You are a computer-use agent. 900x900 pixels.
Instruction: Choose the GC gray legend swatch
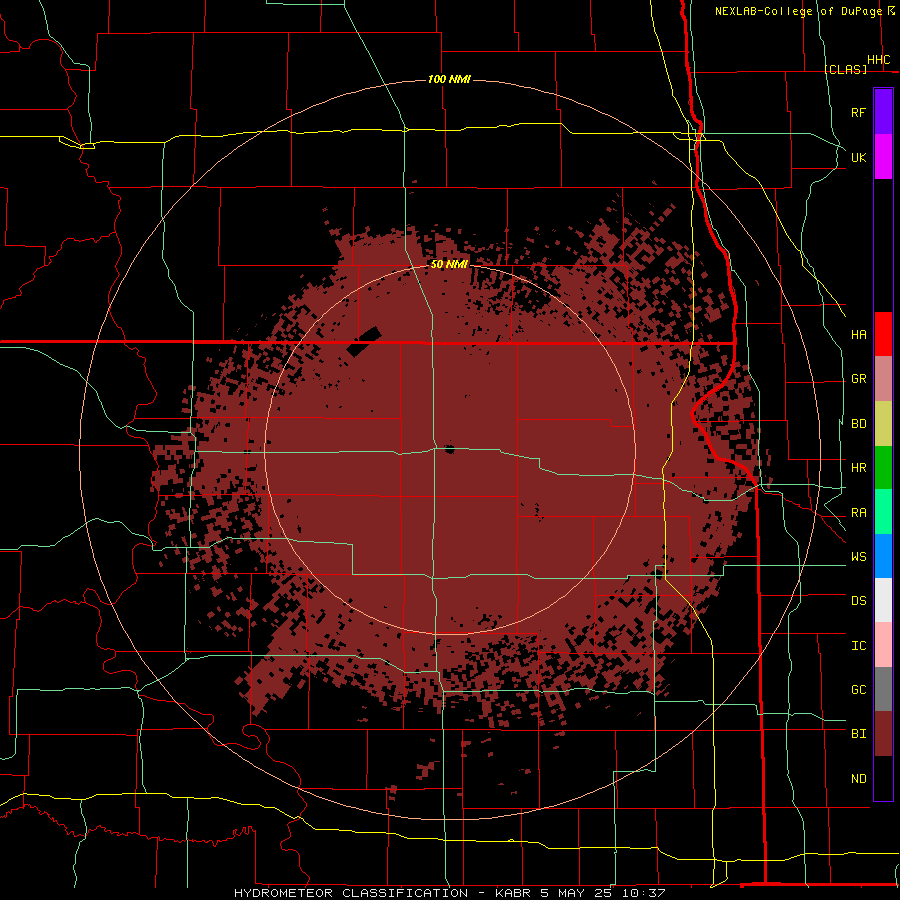[x=883, y=689]
